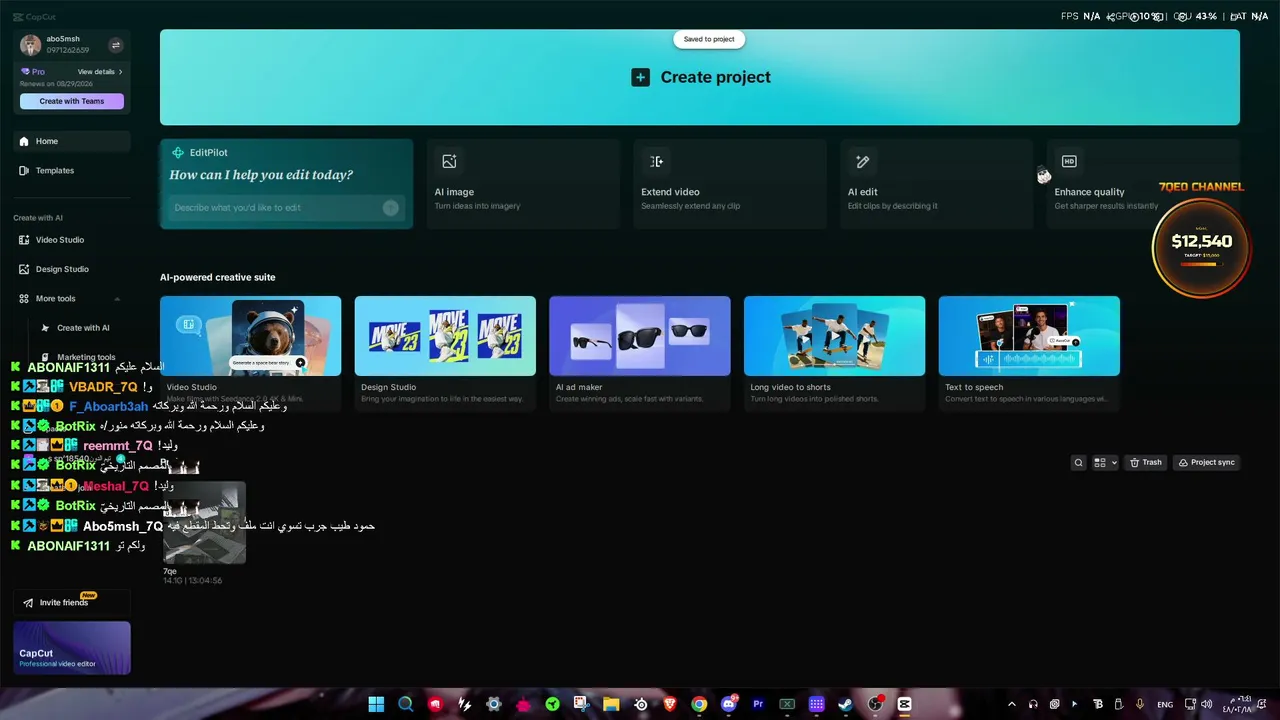Open the Excel icon in the taskbar

787,704
